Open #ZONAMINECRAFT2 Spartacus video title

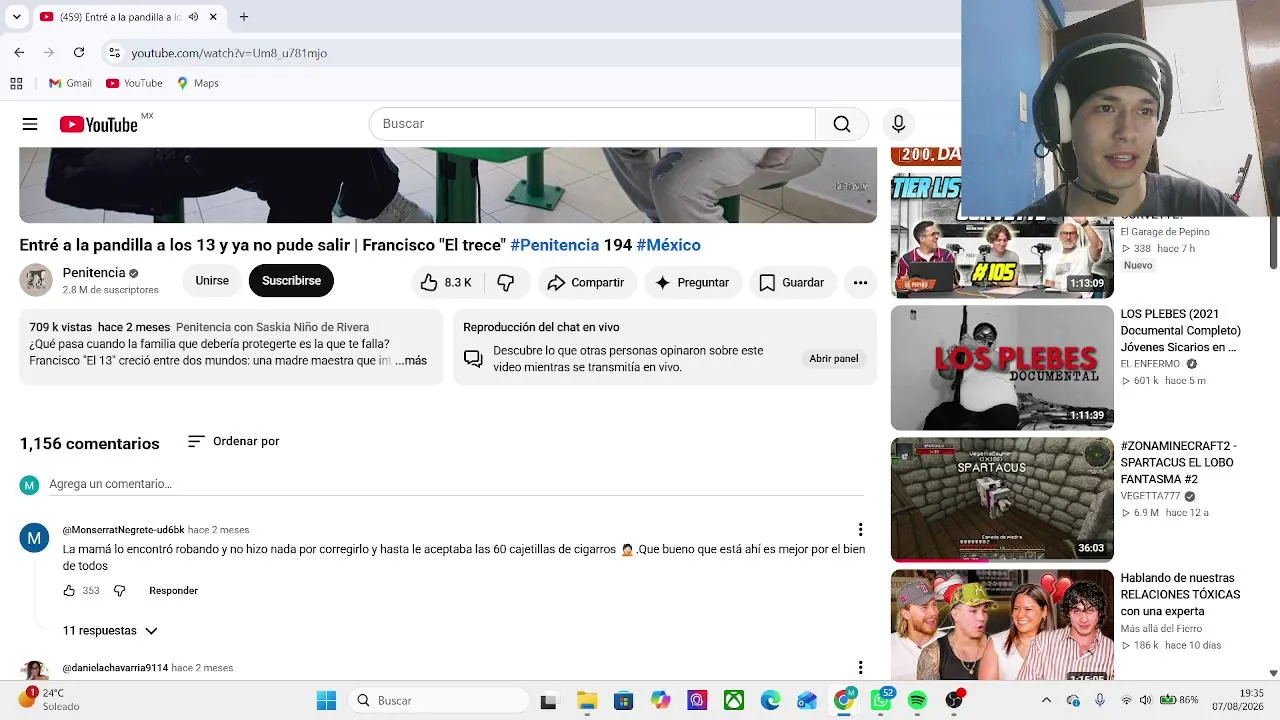click(x=1178, y=463)
